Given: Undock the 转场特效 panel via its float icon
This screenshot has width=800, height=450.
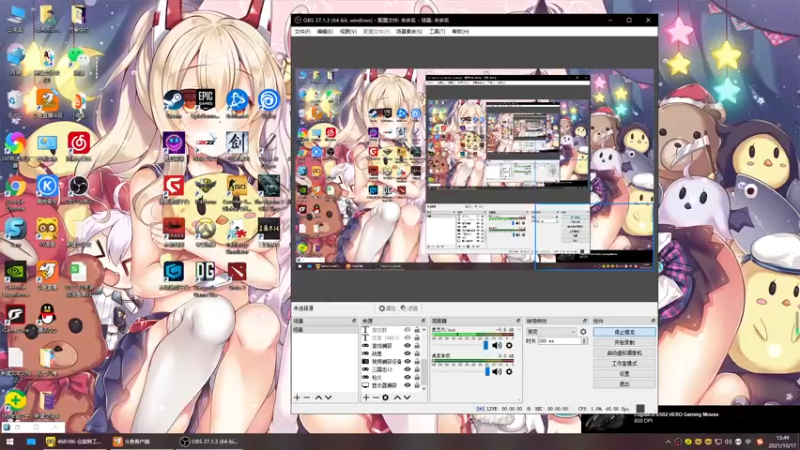Looking at the screenshot, I should (x=585, y=321).
